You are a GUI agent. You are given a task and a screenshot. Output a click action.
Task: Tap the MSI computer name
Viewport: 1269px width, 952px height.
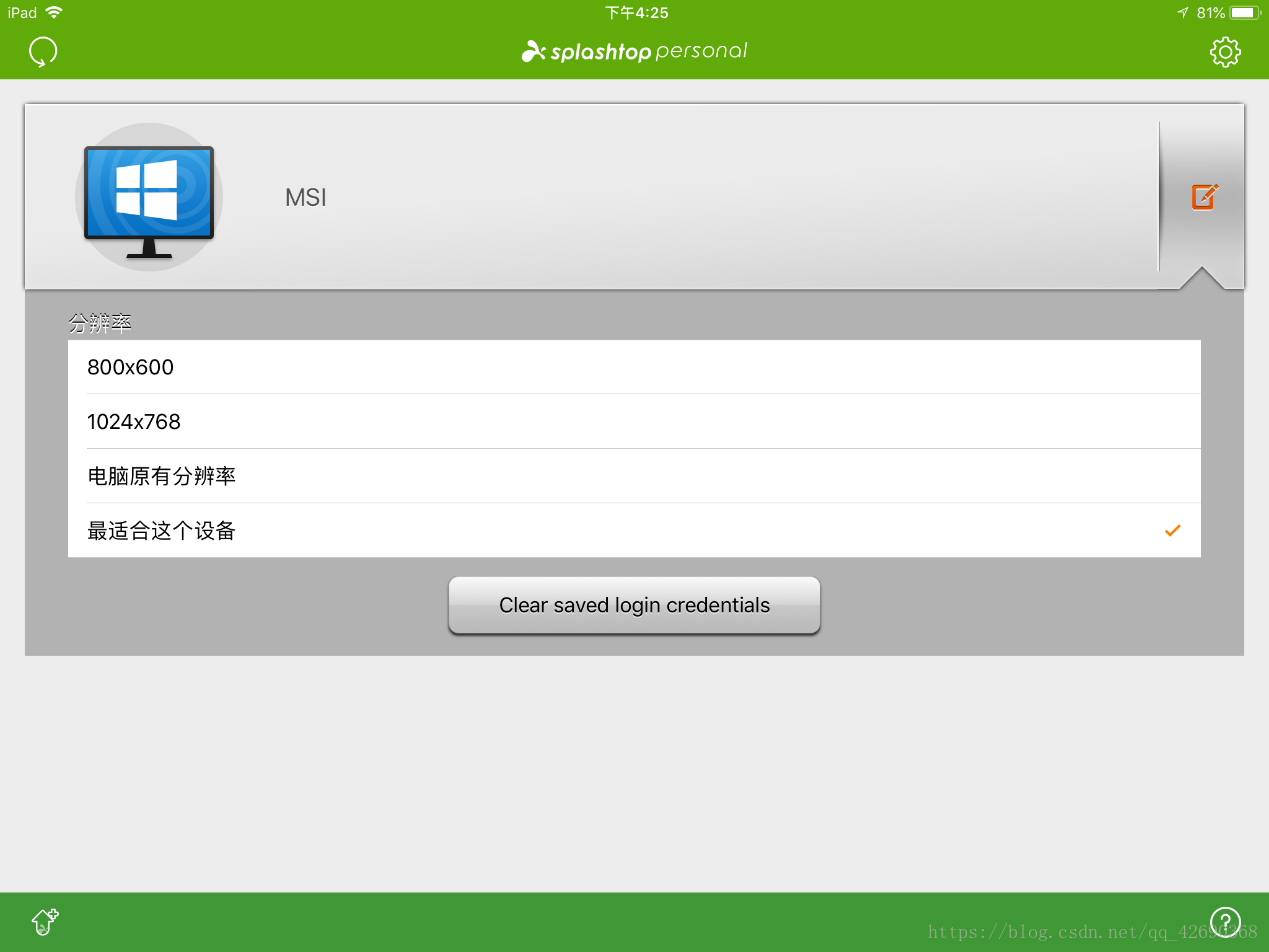coord(306,198)
